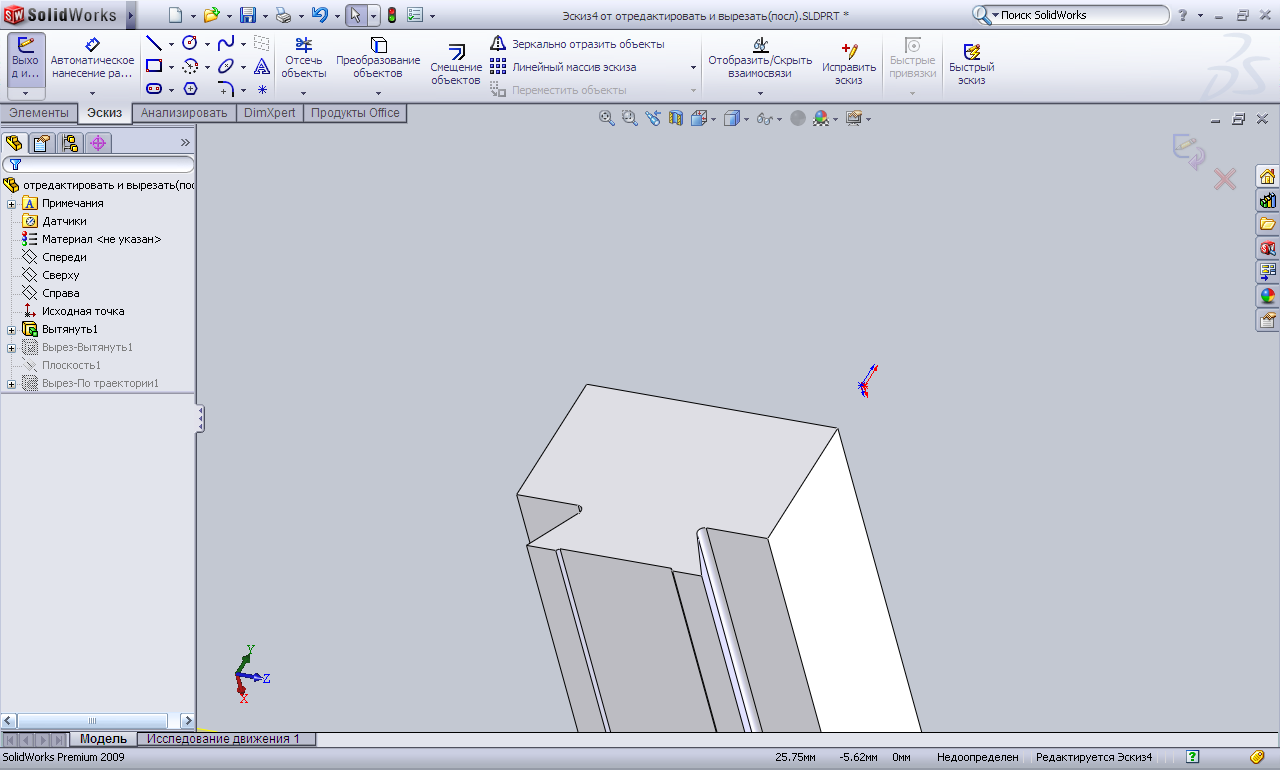Screen dimensions: 1280x770
Task: Open the DimXpertManager panel tab
Action: tap(98, 143)
